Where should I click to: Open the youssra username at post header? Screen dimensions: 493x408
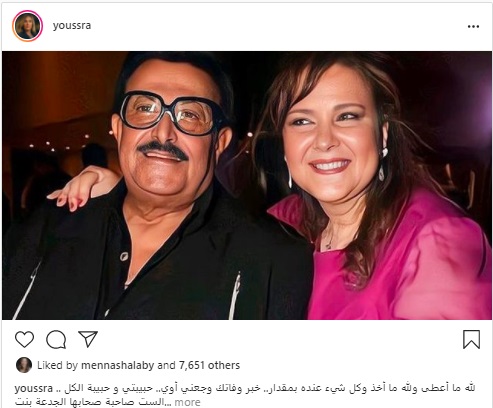pyautogui.click(x=72, y=26)
